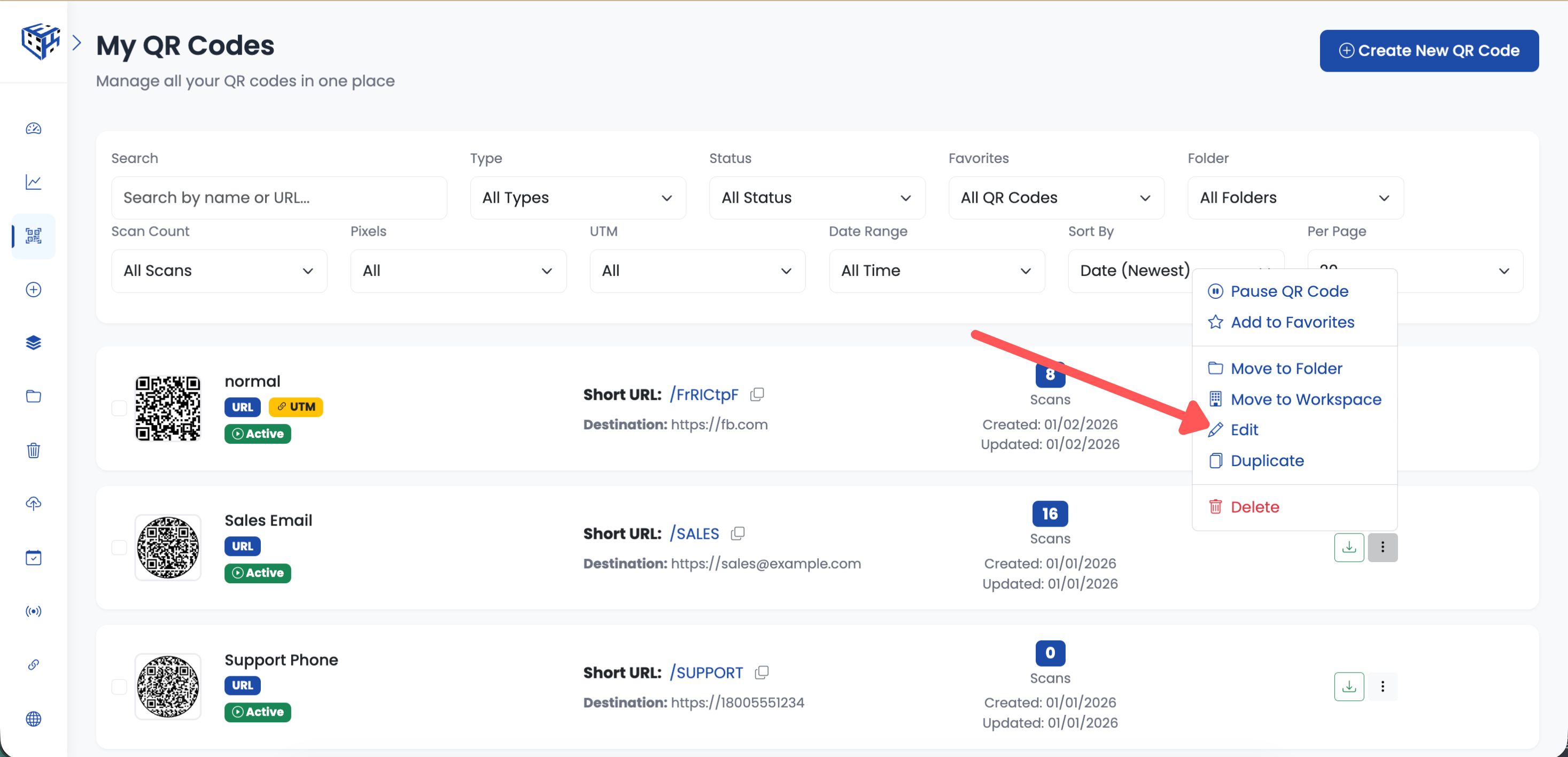
Task: Click the Search by name or URL field
Action: pyautogui.click(x=279, y=198)
